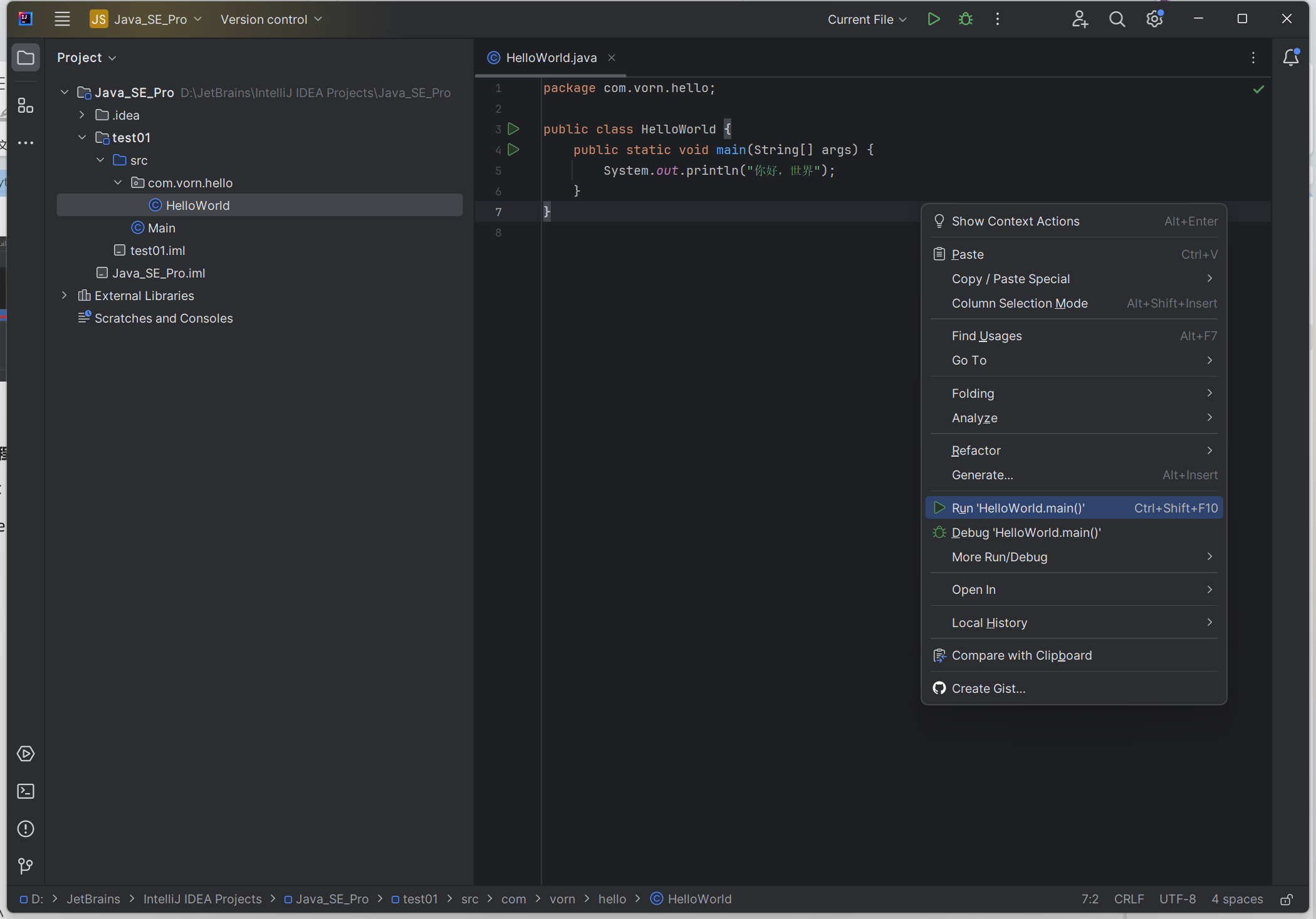The width and height of the screenshot is (1316, 919).
Task: Toggle Project tool window folder icon
Action: tap(26, 58)
